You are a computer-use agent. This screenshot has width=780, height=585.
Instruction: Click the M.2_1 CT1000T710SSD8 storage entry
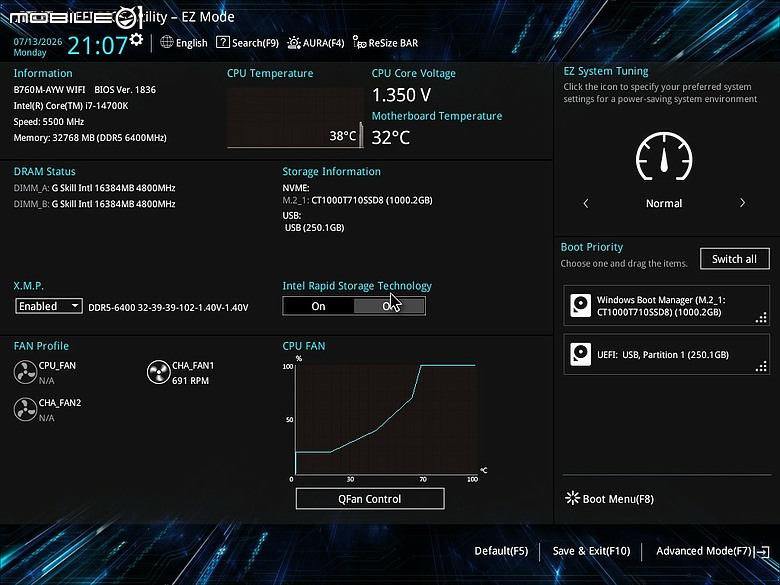357,200
